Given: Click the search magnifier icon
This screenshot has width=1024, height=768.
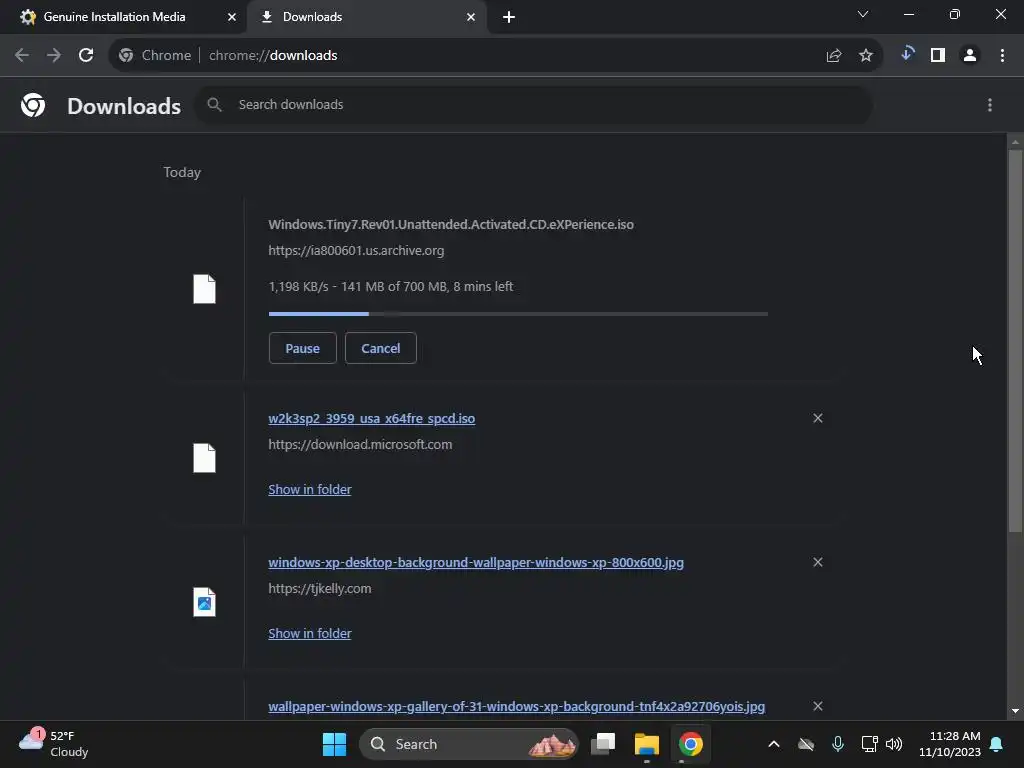Looking at the screenshot, I should (214, 104).
